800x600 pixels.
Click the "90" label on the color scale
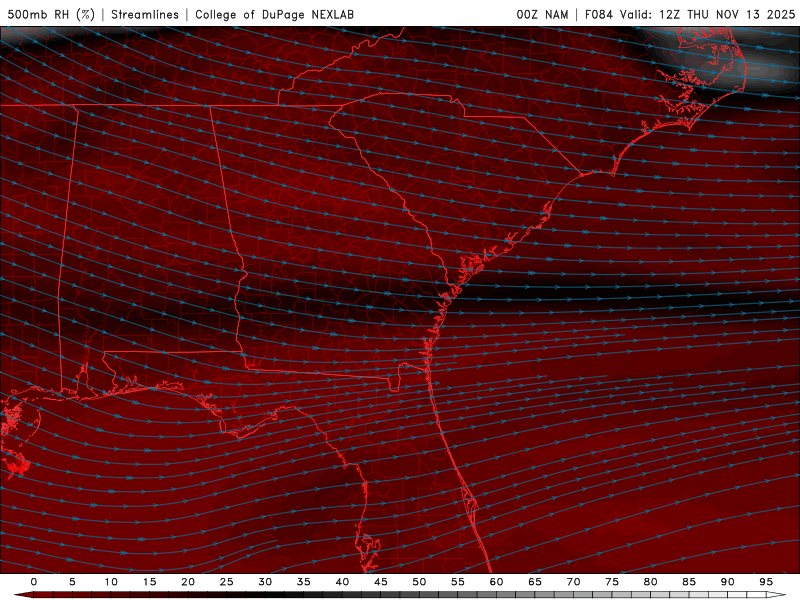727,582
